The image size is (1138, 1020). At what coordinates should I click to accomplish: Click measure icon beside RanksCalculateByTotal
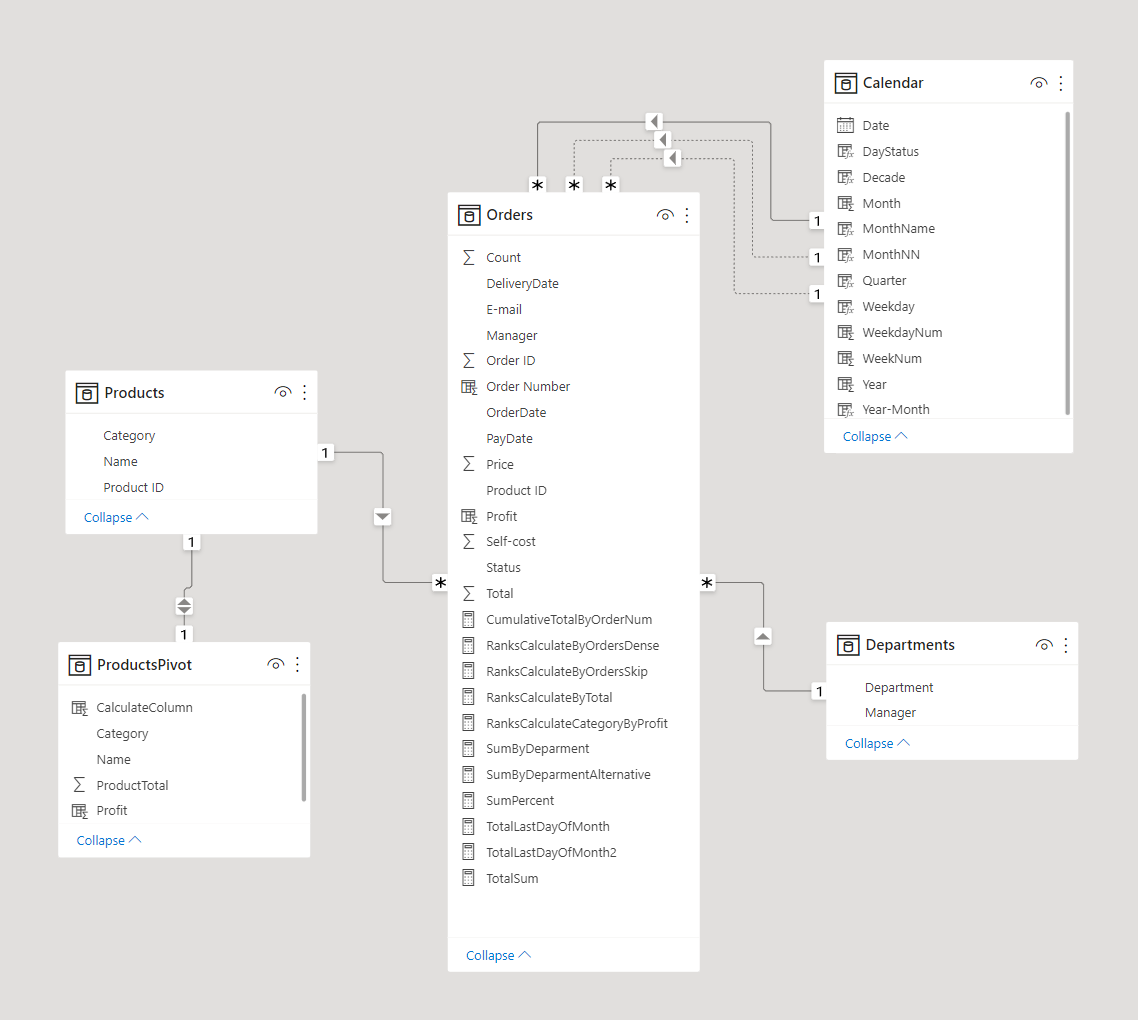click(x=469, y=698)
